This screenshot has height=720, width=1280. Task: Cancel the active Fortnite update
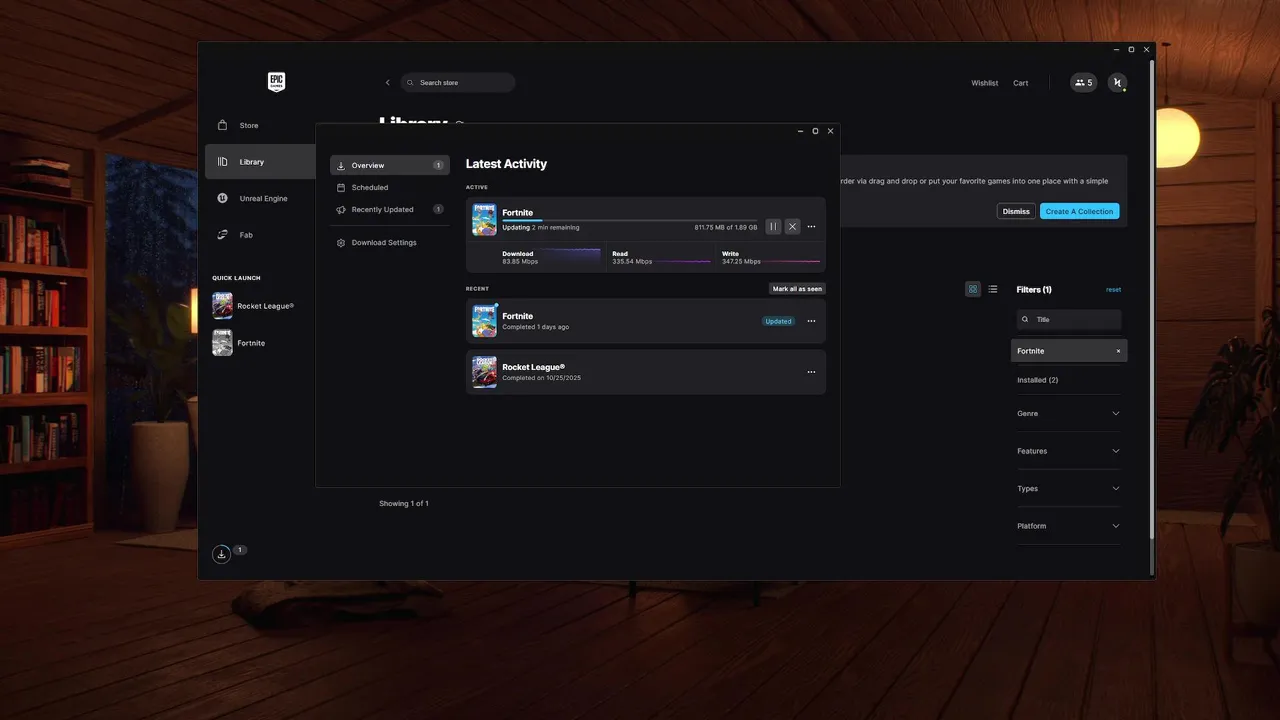click(x=792, y=227)
